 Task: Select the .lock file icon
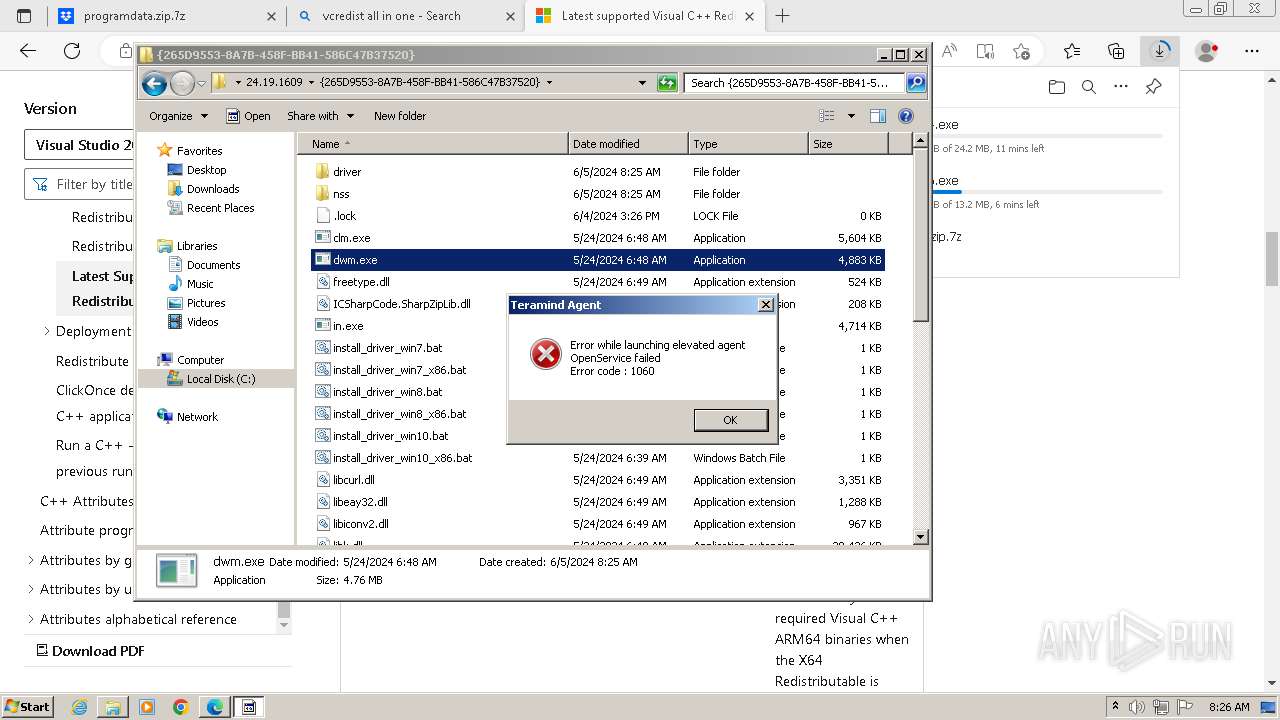[323, 216]
